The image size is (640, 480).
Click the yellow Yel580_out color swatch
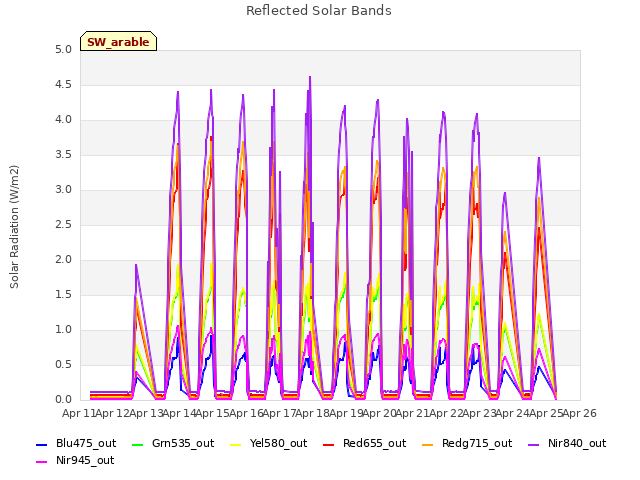tap(236, 444)
